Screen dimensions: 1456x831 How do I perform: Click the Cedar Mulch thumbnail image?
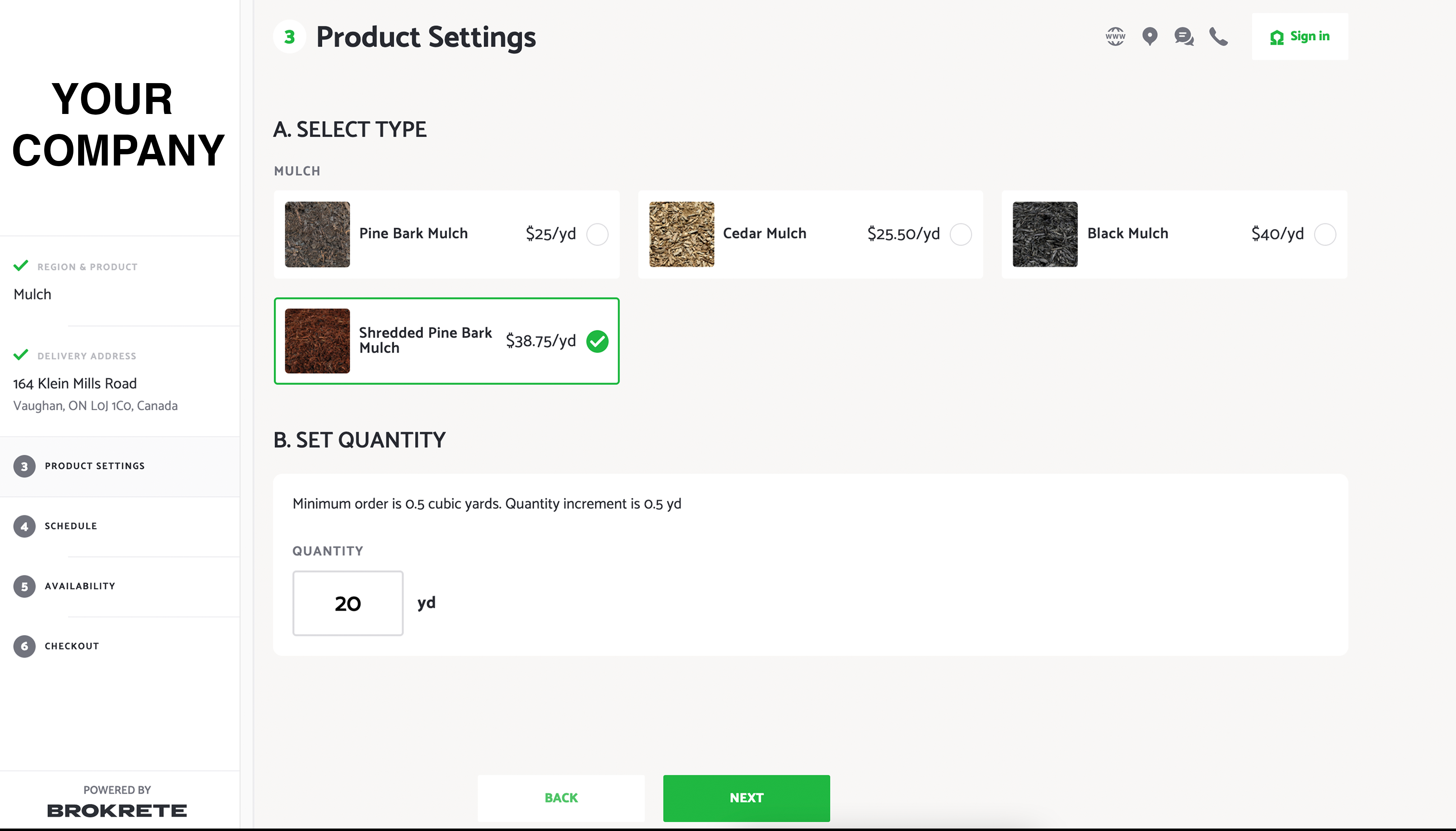(x=681, y=234)
